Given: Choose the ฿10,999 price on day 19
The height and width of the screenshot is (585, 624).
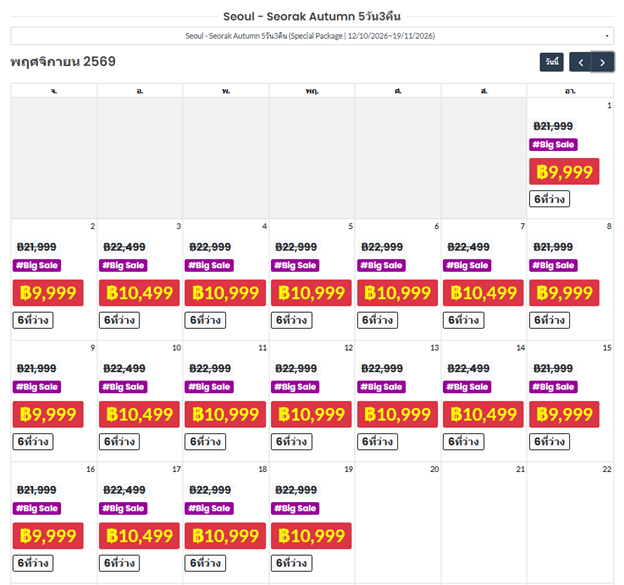Looking at the screenshot, I should coord(311,536).
